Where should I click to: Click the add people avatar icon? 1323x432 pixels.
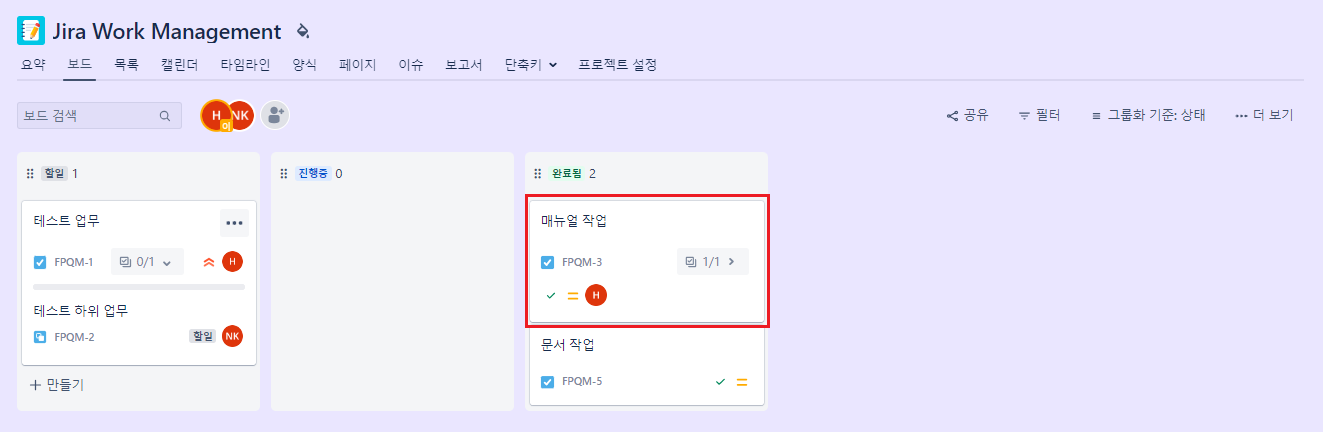(x=275, y=115)
